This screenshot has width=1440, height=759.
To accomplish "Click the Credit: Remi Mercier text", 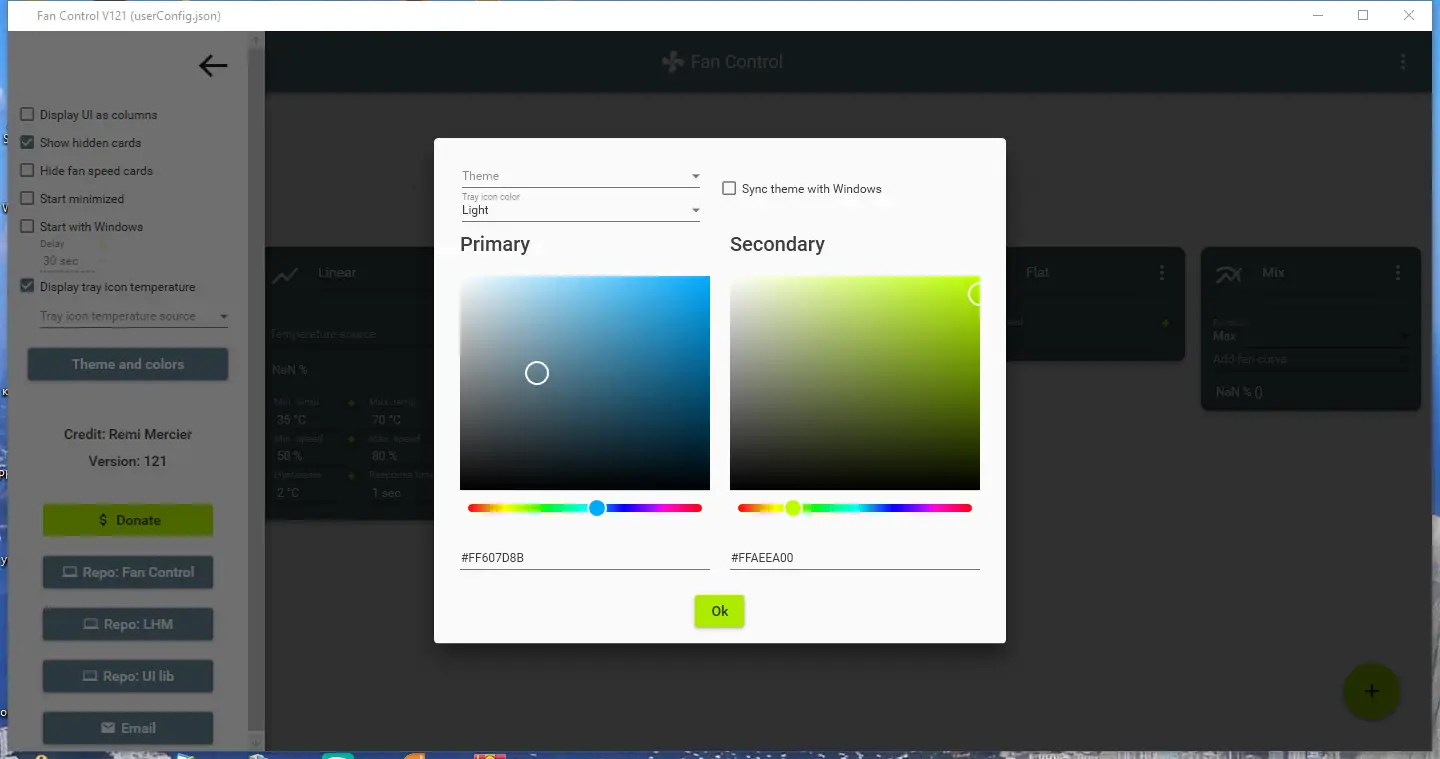I will [x=128, y=434].
